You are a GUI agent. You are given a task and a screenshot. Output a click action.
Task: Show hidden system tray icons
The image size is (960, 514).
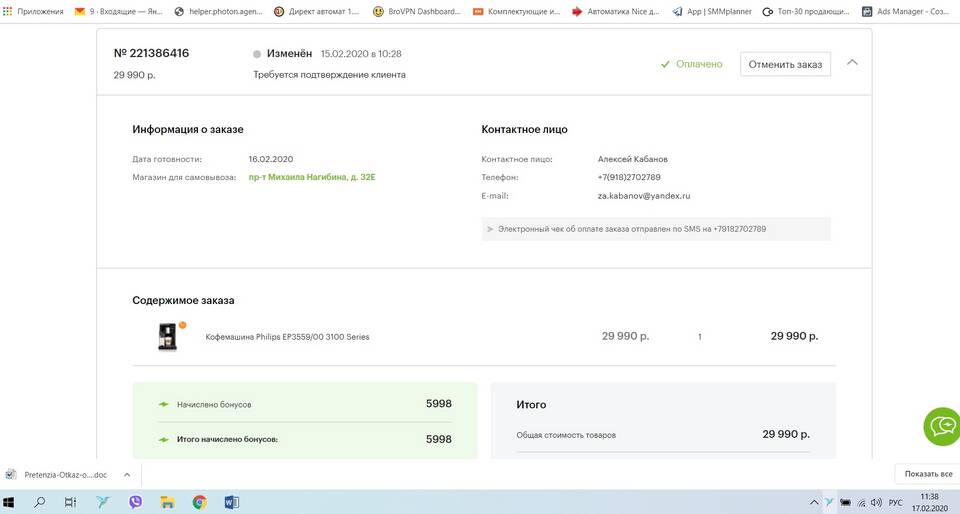pos(814,502)
